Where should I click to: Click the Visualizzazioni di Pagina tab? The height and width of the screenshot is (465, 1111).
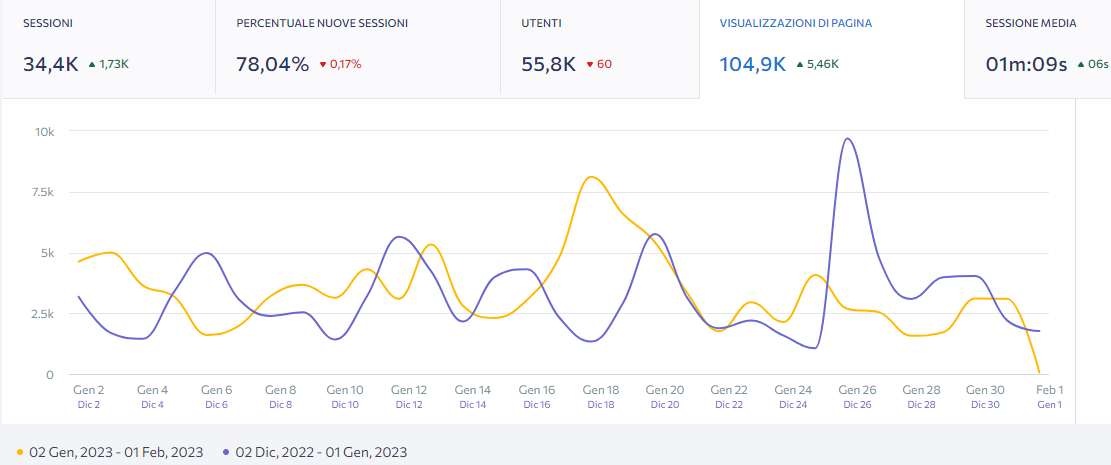coord(831,47)
